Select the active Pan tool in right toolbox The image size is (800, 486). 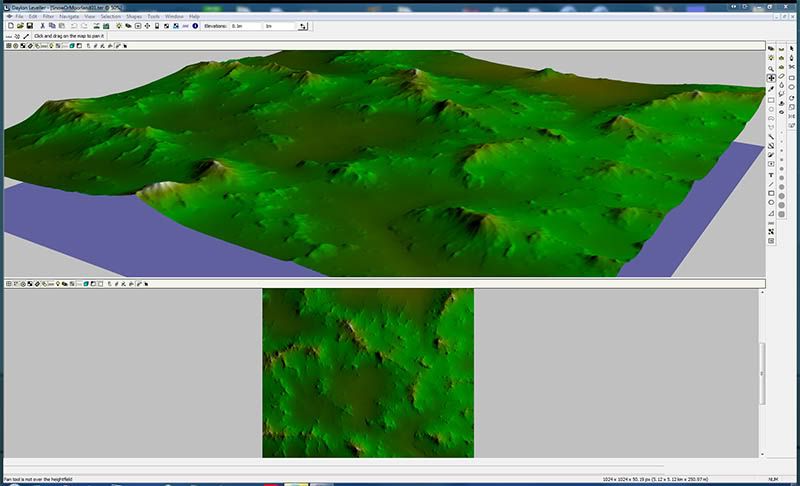tap(771, 78)
